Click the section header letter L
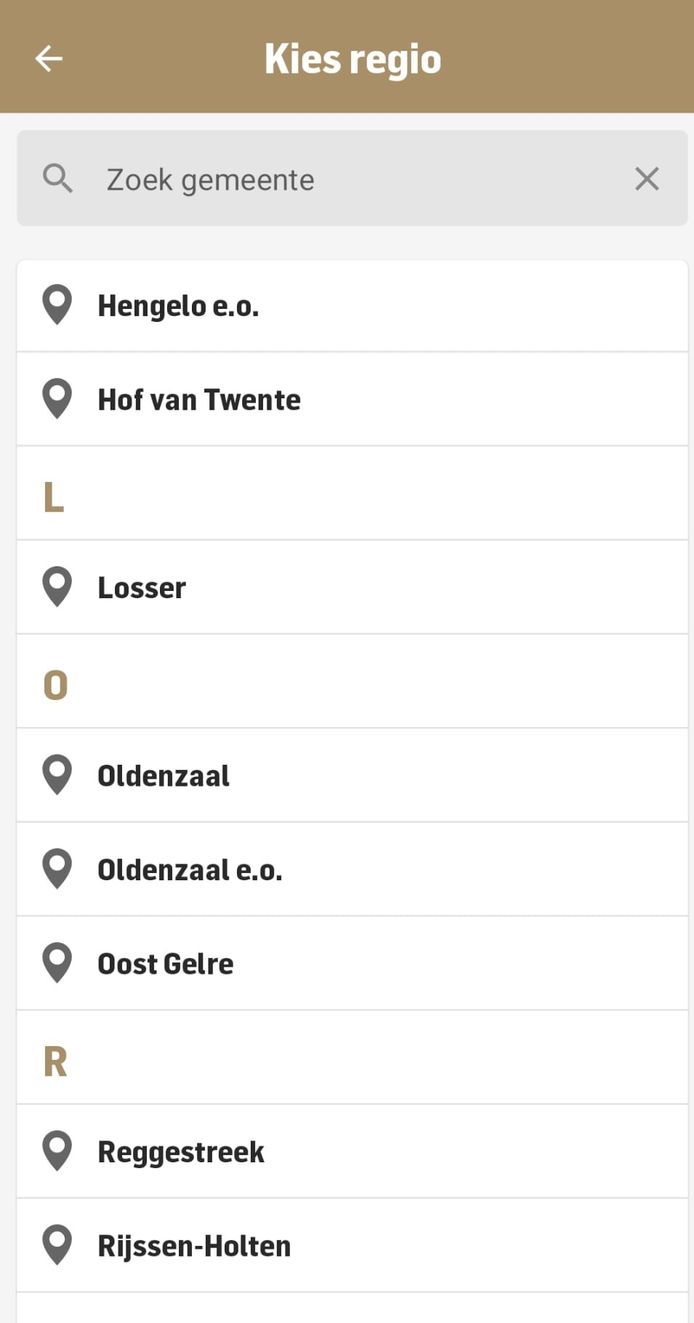The height and width of the screenshot is (1323, 694). pos(53,493)
